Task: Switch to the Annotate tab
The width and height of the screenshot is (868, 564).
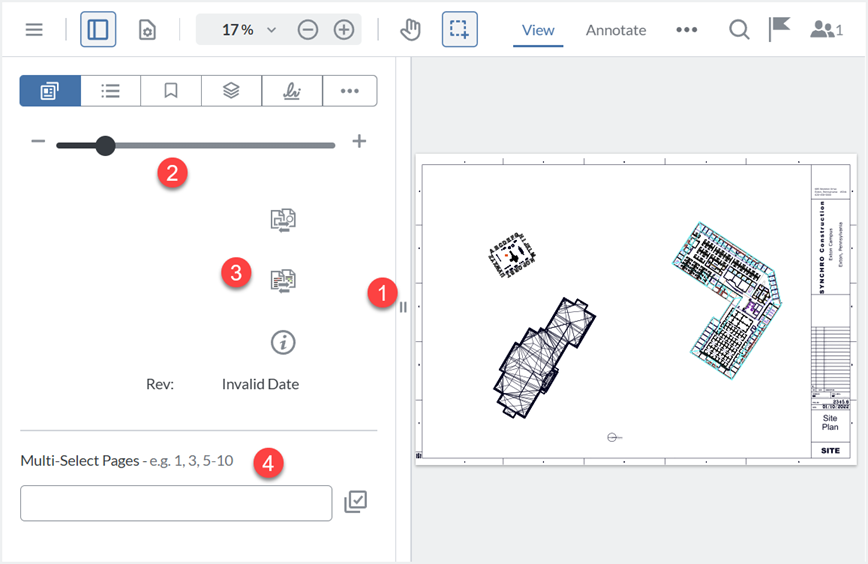Action: 616,30
